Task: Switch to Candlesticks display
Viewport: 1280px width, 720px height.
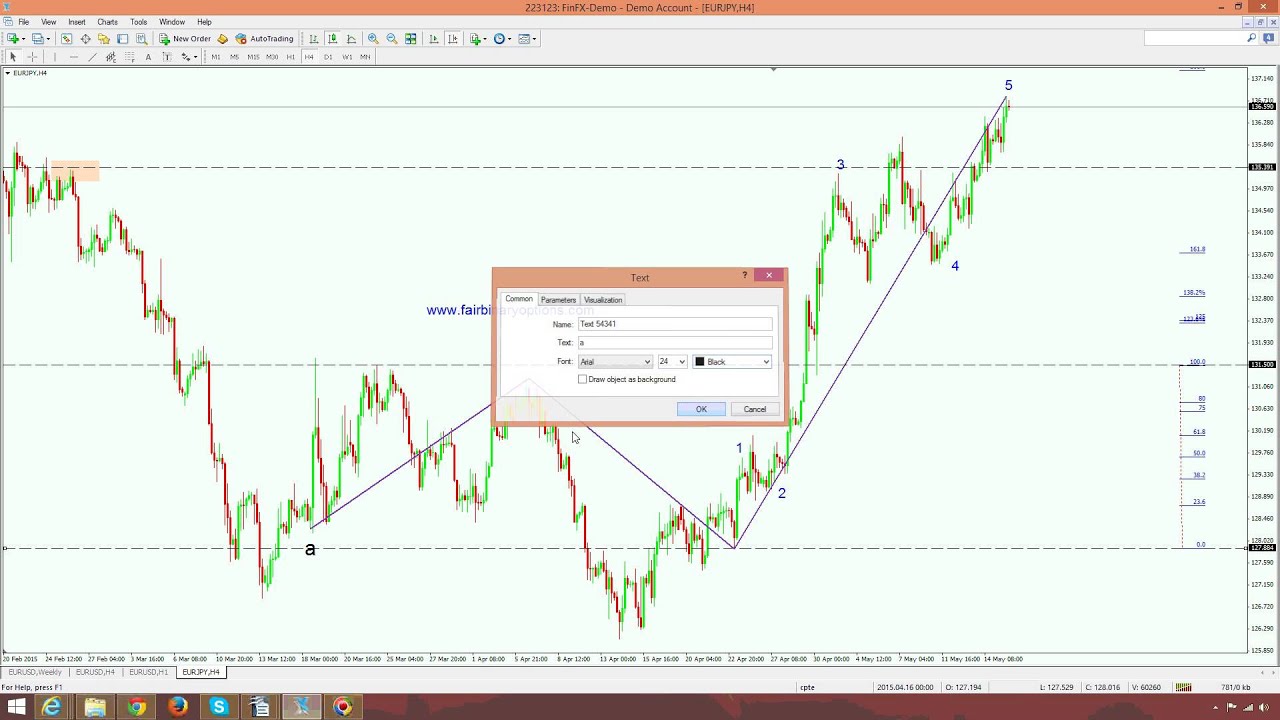Action: coord(333,39)
